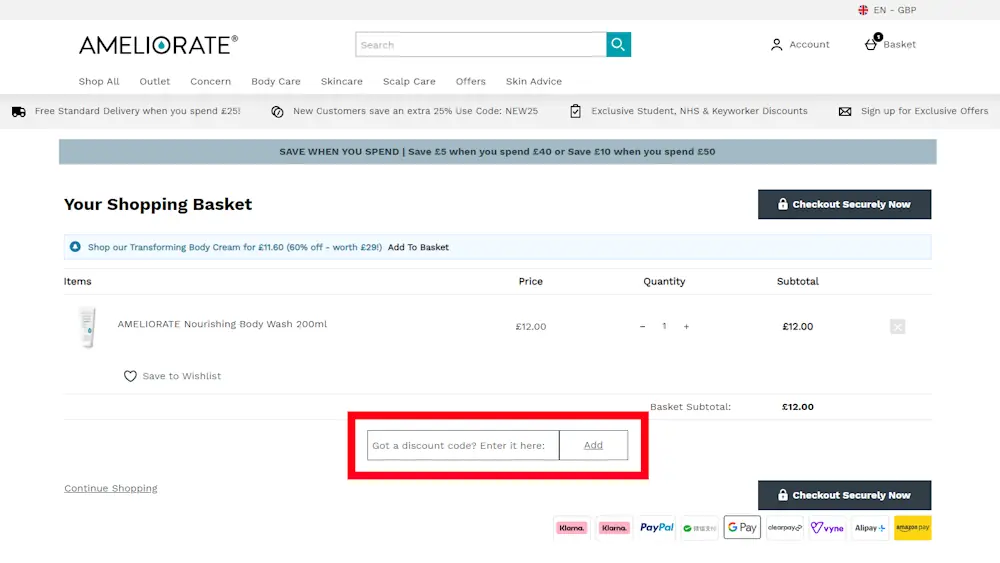Remove the Body Wash item with X
Image resolution: width=1000 pixels, height=563 pixels.
[x=897, y=326]
